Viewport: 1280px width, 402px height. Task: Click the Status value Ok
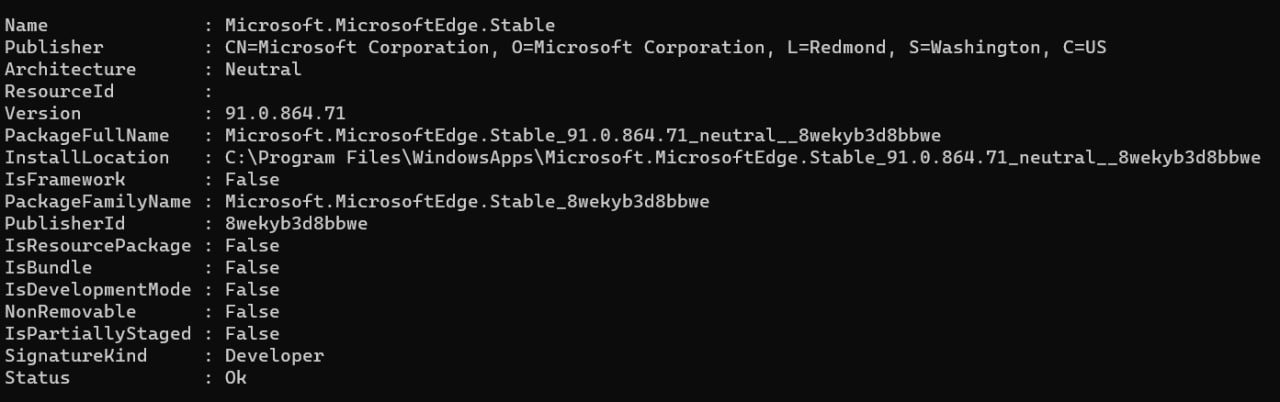[x=236, y=377]
